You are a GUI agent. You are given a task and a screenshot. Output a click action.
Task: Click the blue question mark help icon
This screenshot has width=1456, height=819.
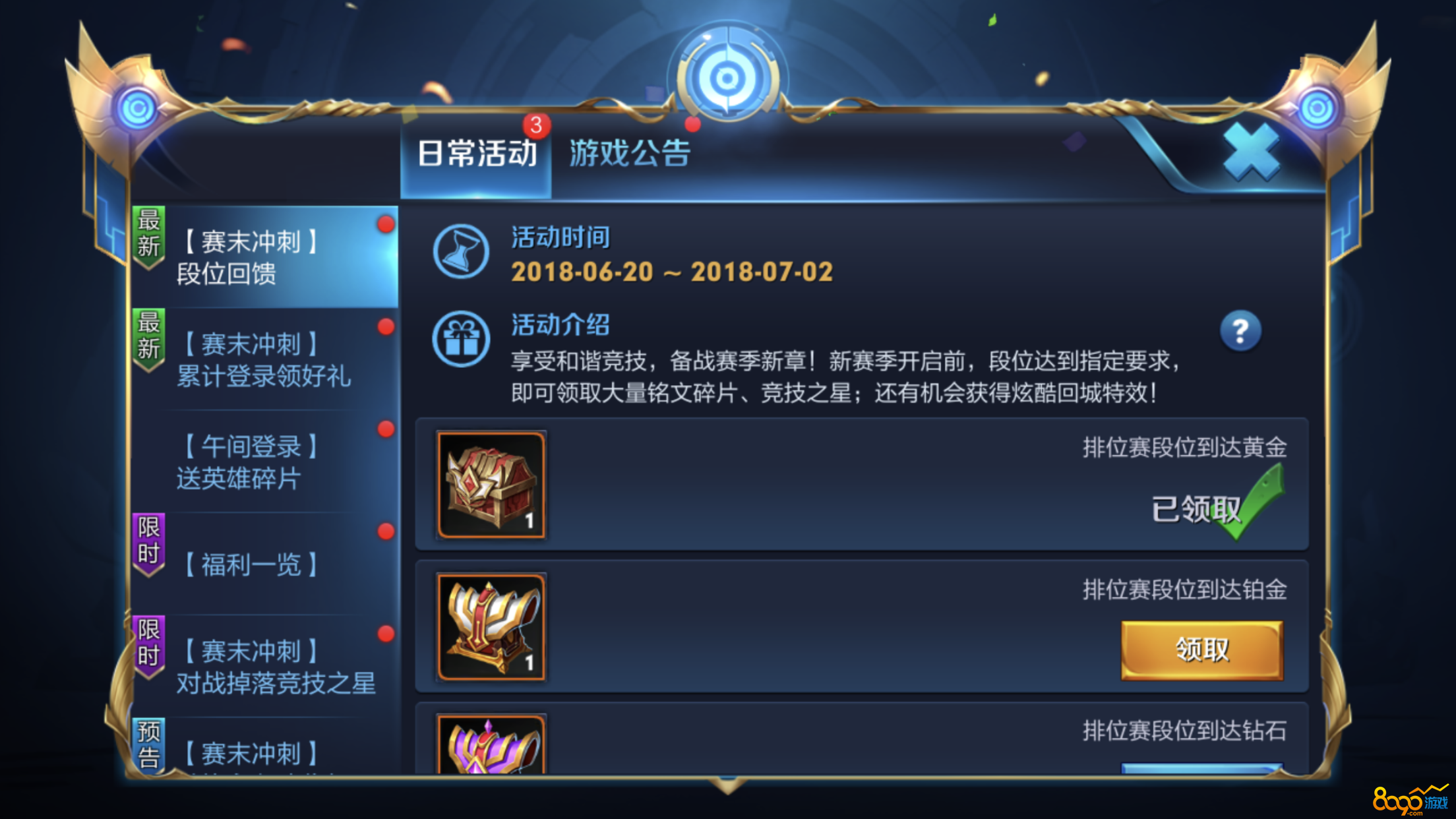[x=1240, y=330]
